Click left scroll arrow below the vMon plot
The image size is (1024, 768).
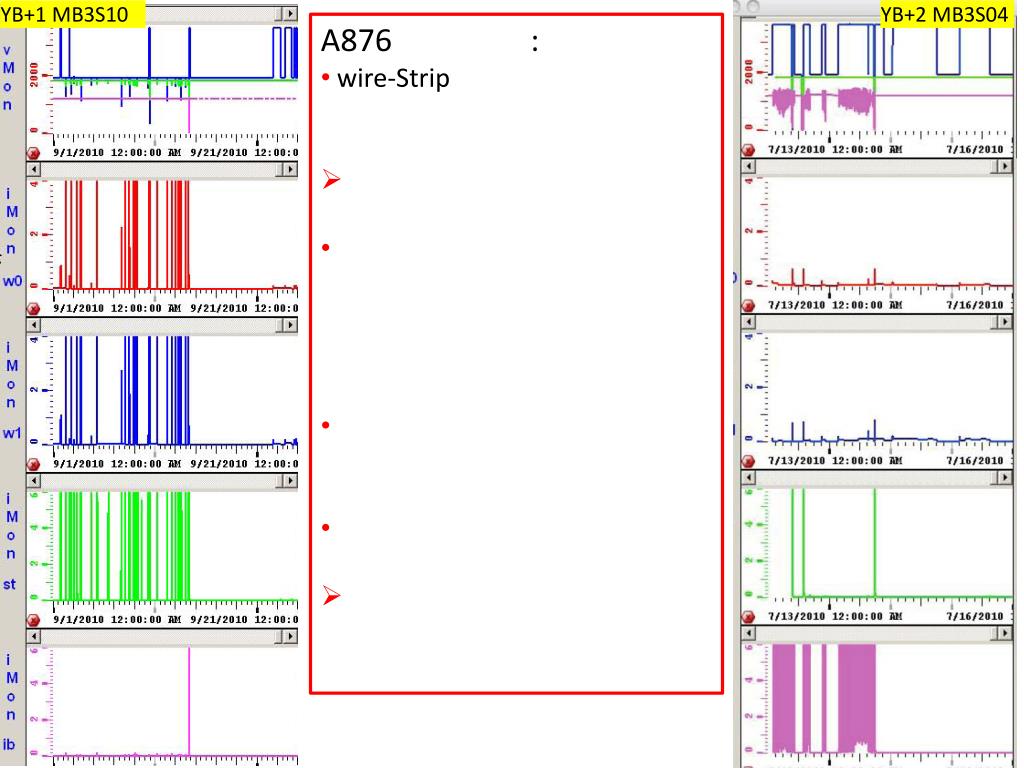[x=34, y=169]
